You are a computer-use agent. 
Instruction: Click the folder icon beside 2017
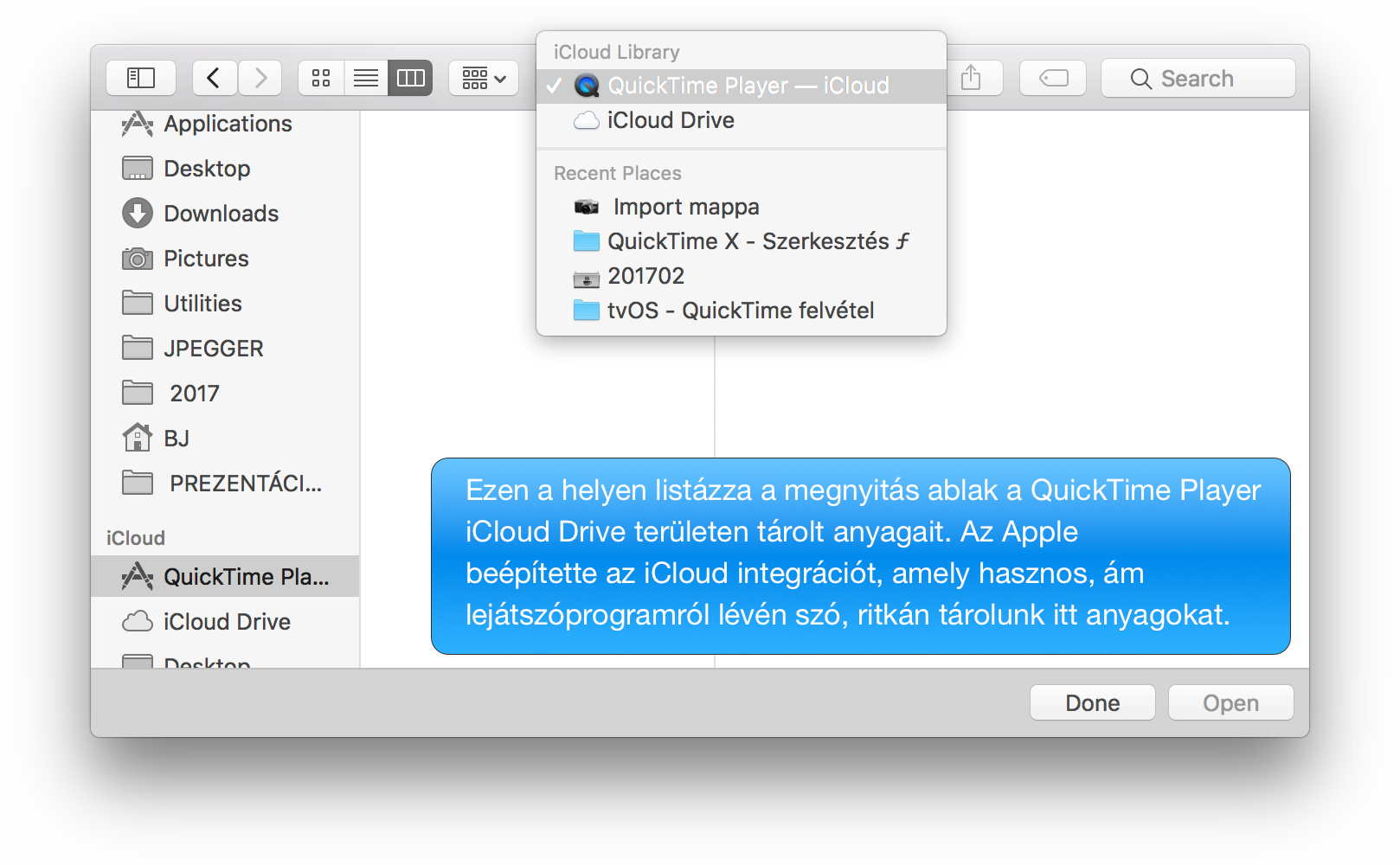pos(138,393)
